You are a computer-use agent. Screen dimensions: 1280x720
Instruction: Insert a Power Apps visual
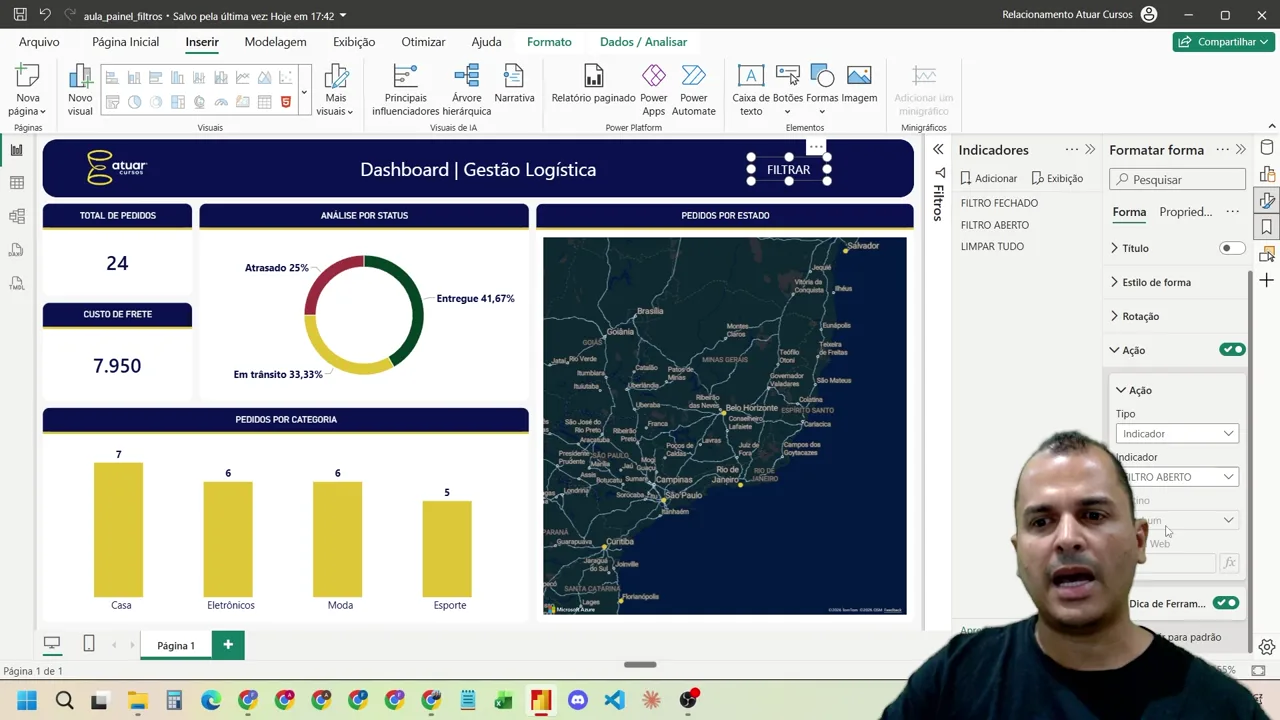(654, 90)
